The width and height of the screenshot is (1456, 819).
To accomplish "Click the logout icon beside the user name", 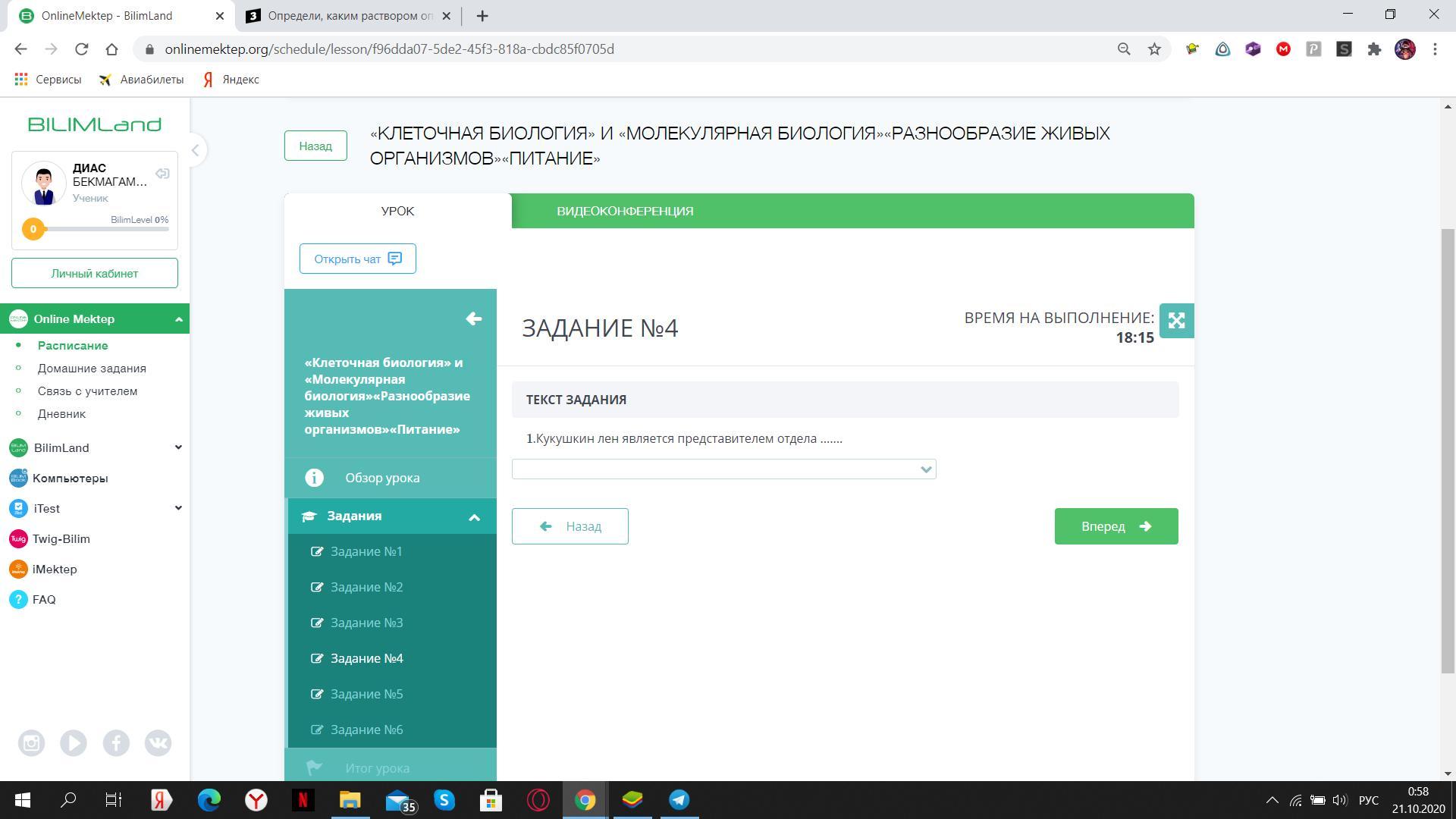I will click(162, 174).
